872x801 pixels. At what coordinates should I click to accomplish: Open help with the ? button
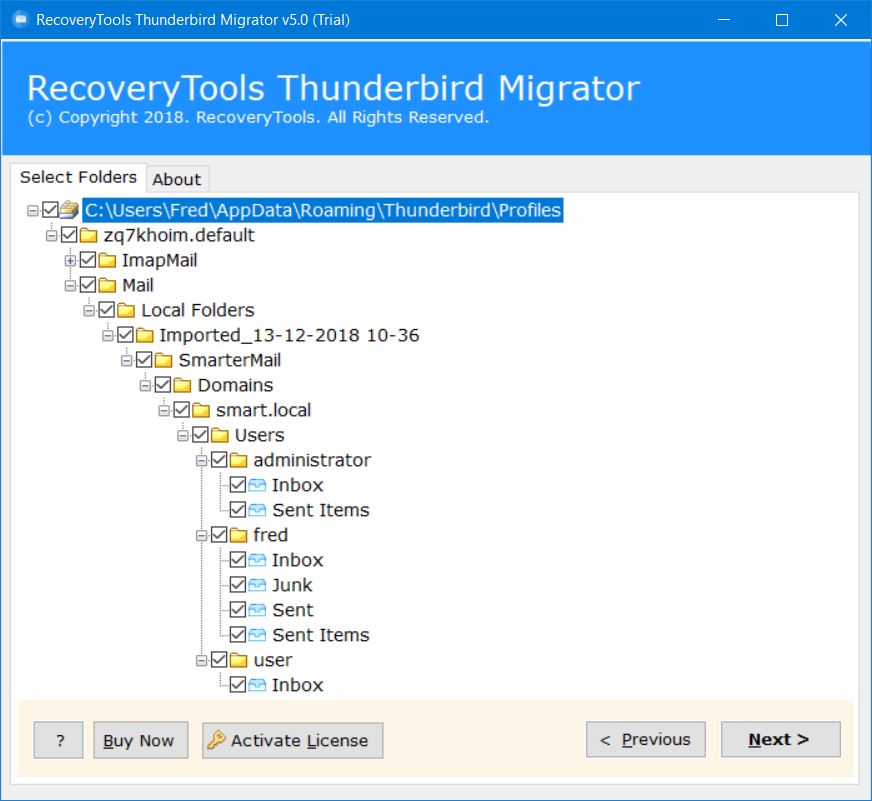[x=58, y=740]
